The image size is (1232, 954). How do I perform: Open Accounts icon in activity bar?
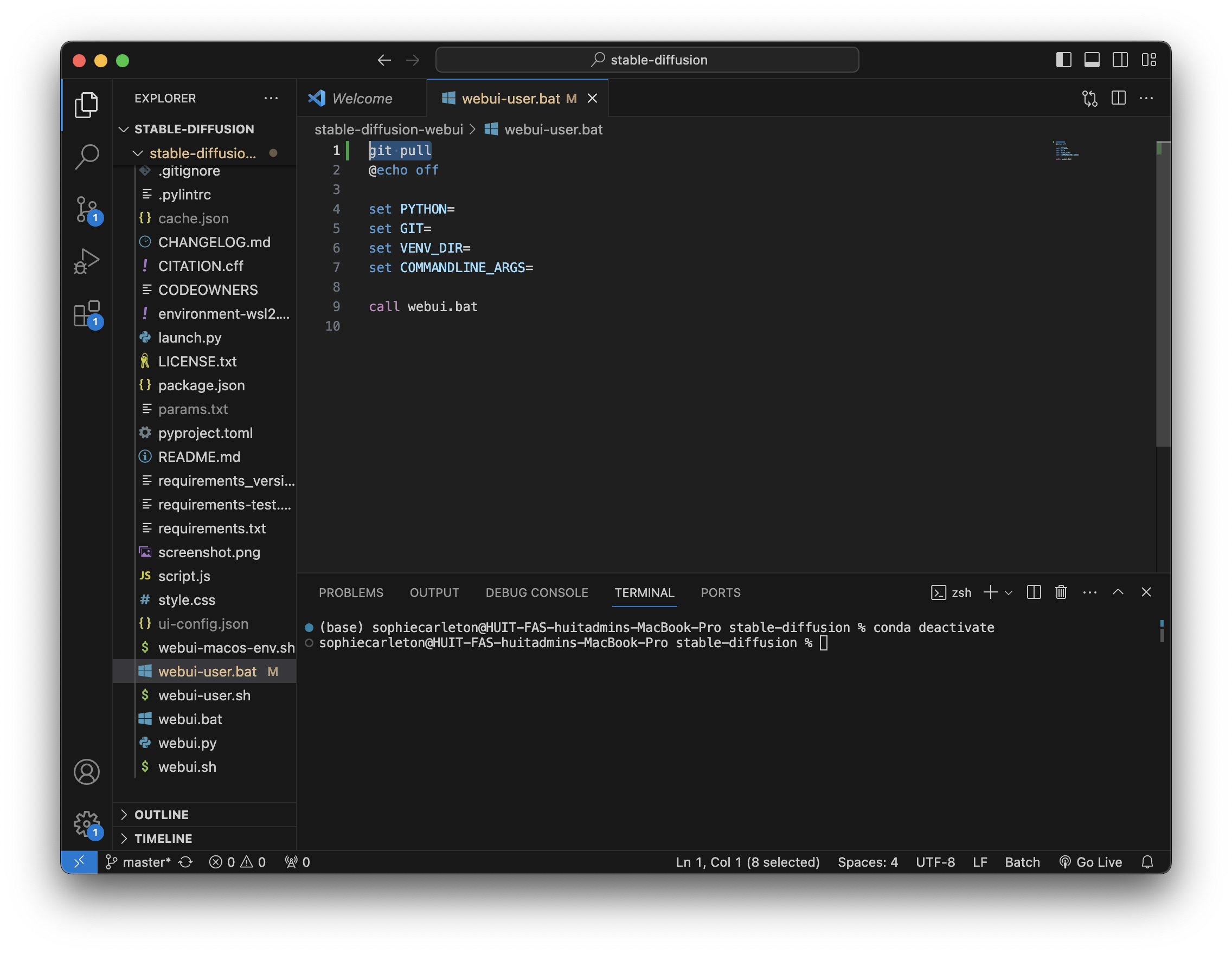tap(86, 772)
